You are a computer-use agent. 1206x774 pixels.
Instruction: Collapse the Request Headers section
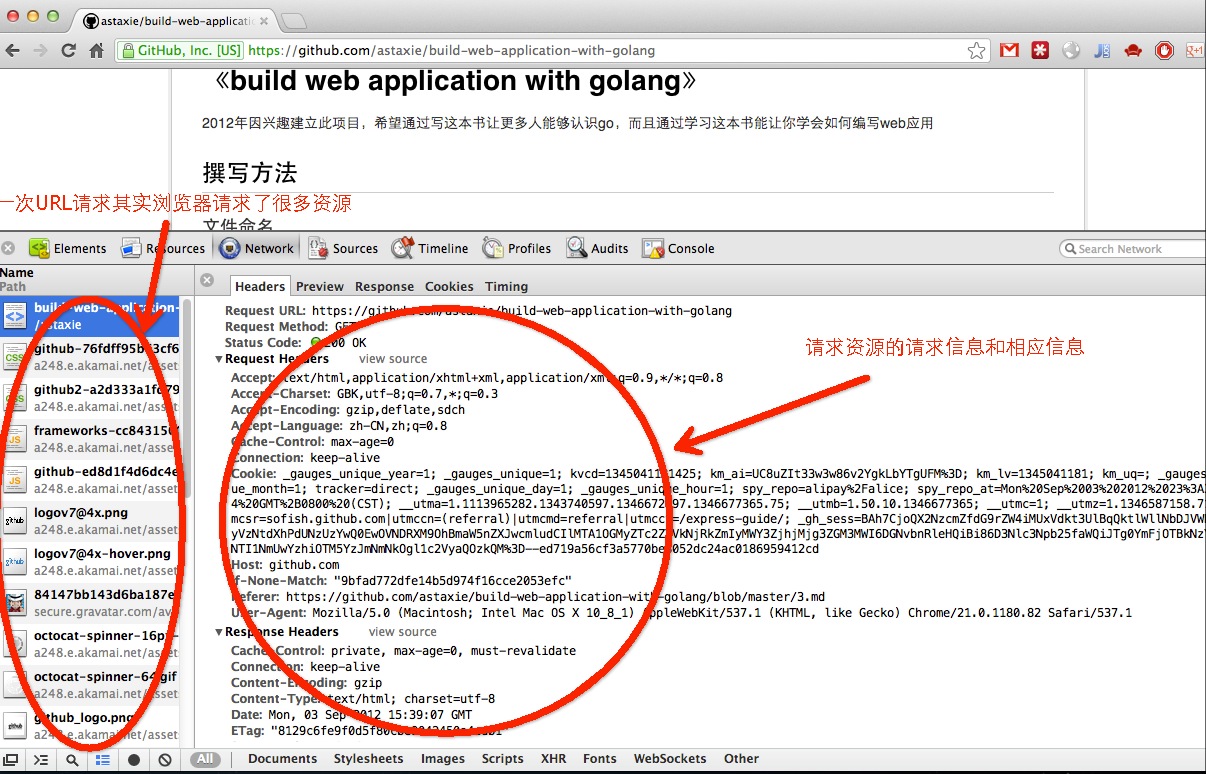pyautogui.click(x=220, y=359)
